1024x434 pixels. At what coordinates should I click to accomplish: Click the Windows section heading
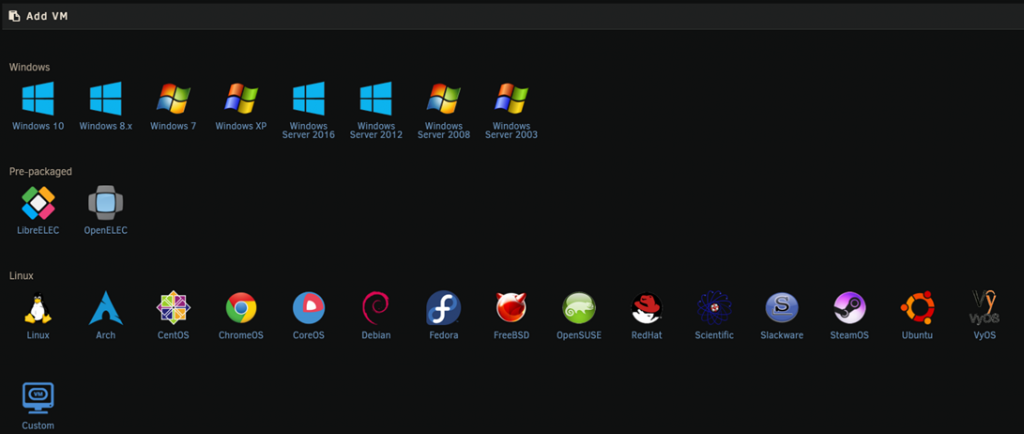click(29, 67)
